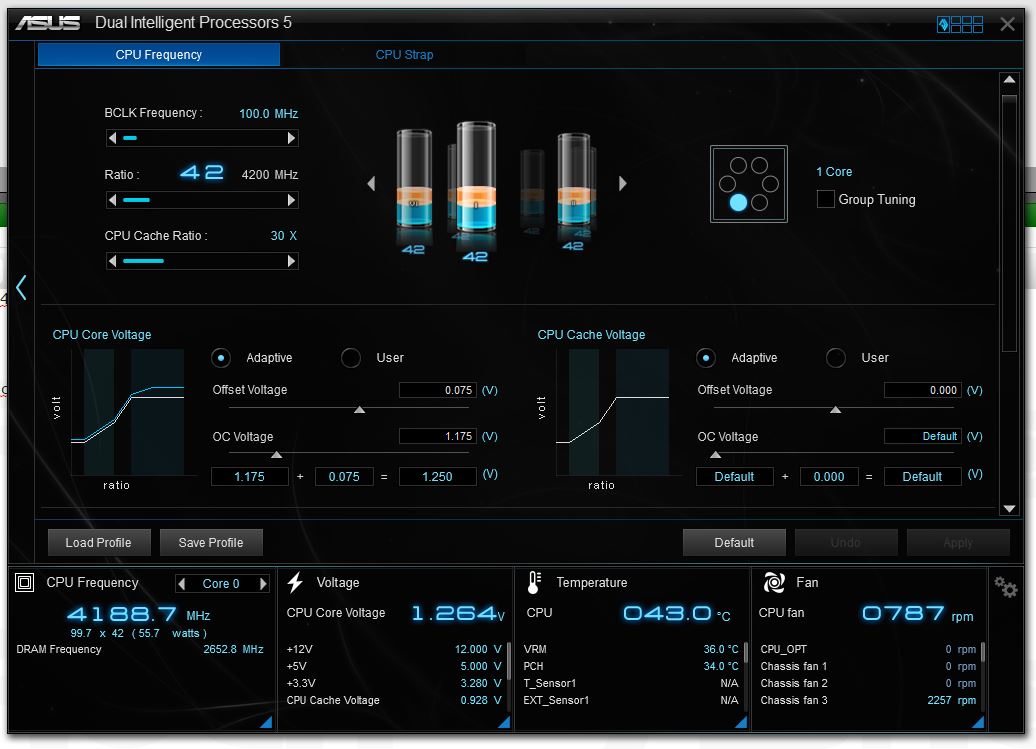Click the Apply button
This screenshot has height=749, width=1036.
[958, 542]
